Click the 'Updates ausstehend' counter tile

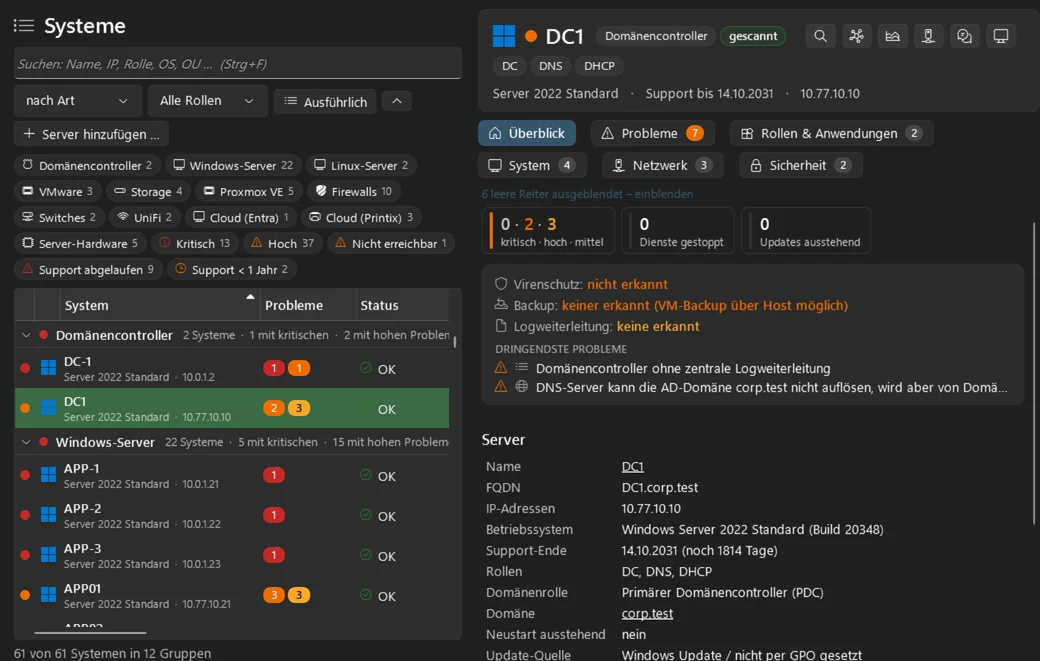805,230
